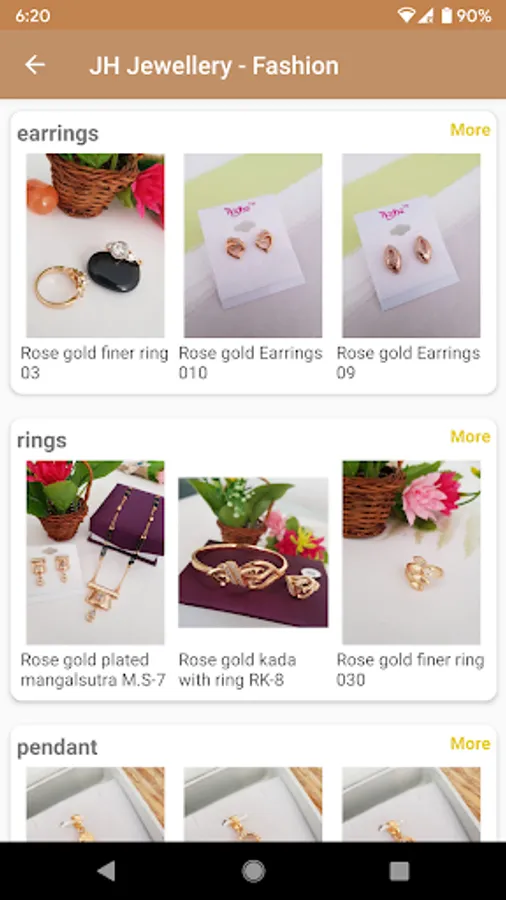
Task: Tap Android recent apps square
Action: pyautogui.click(x=399, y=871)
